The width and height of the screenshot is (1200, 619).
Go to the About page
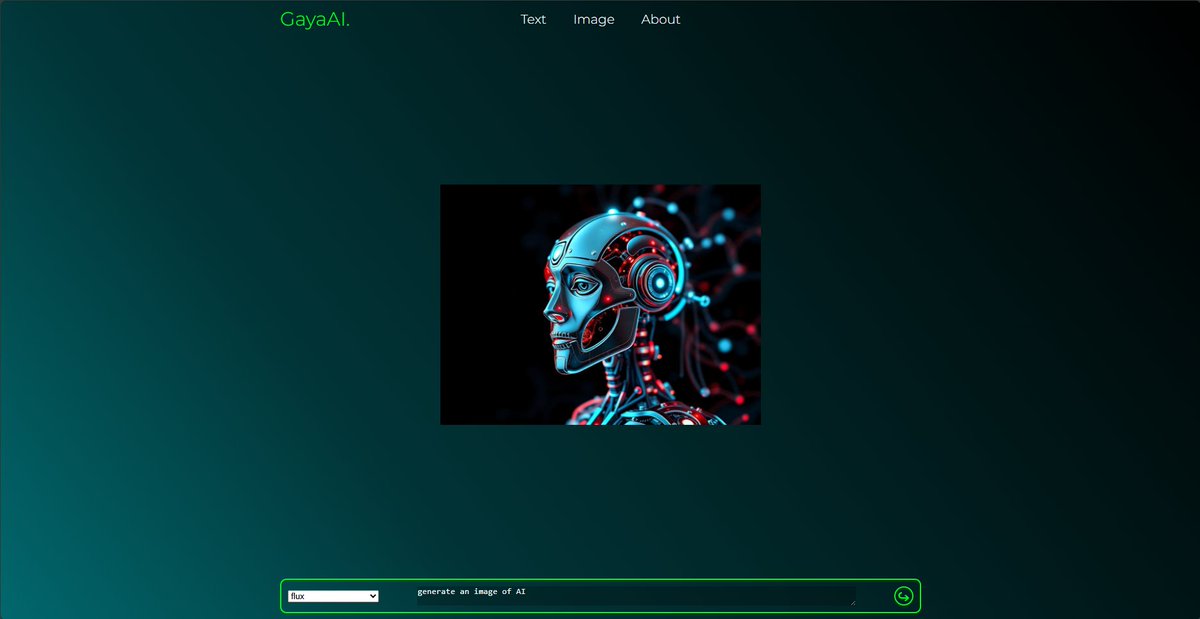coord(661,19)
